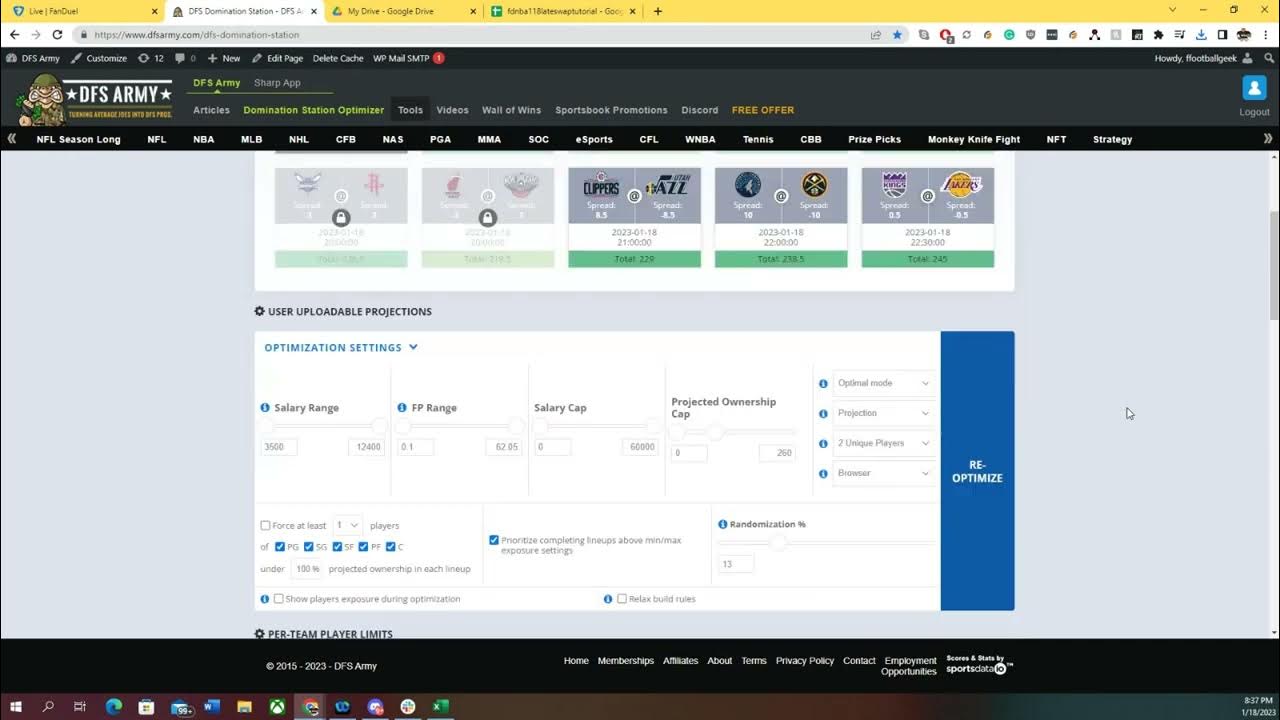This screenshot has width=1280, height=720.
Task: Uncheck the SF position checkbox
Action: coord(337,547)
